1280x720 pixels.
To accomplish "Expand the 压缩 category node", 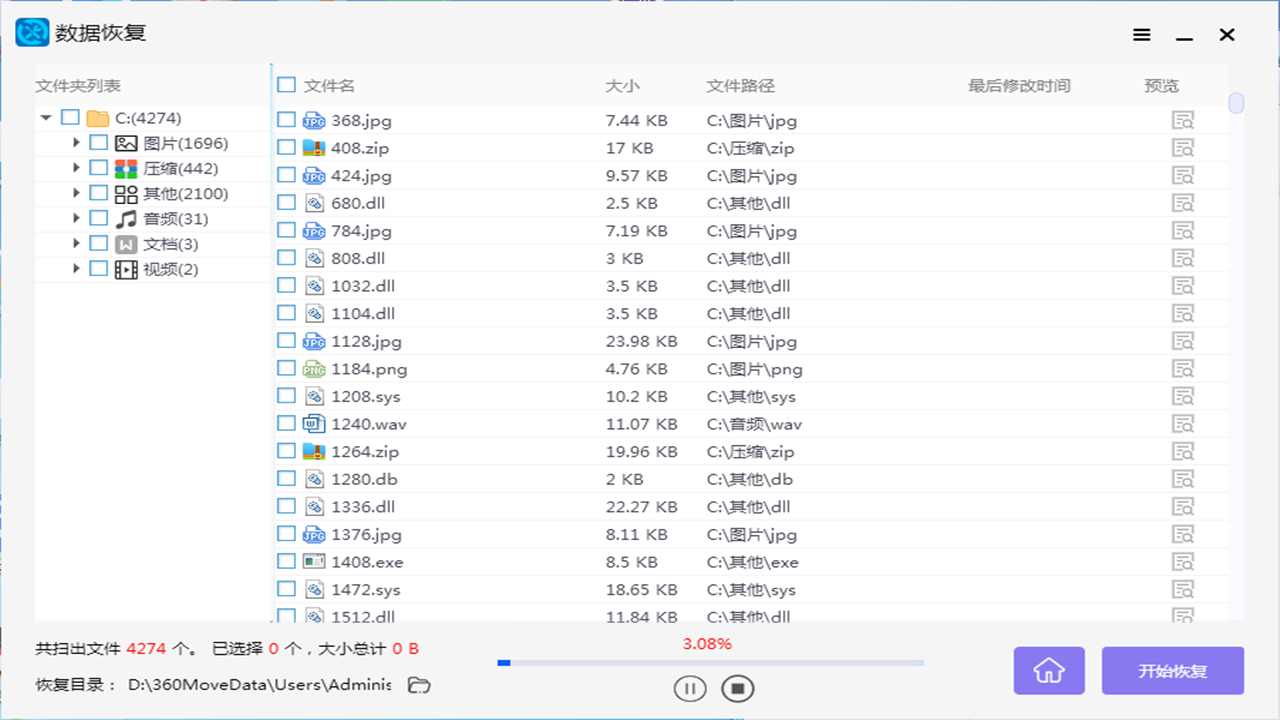I will coord(76,167).
